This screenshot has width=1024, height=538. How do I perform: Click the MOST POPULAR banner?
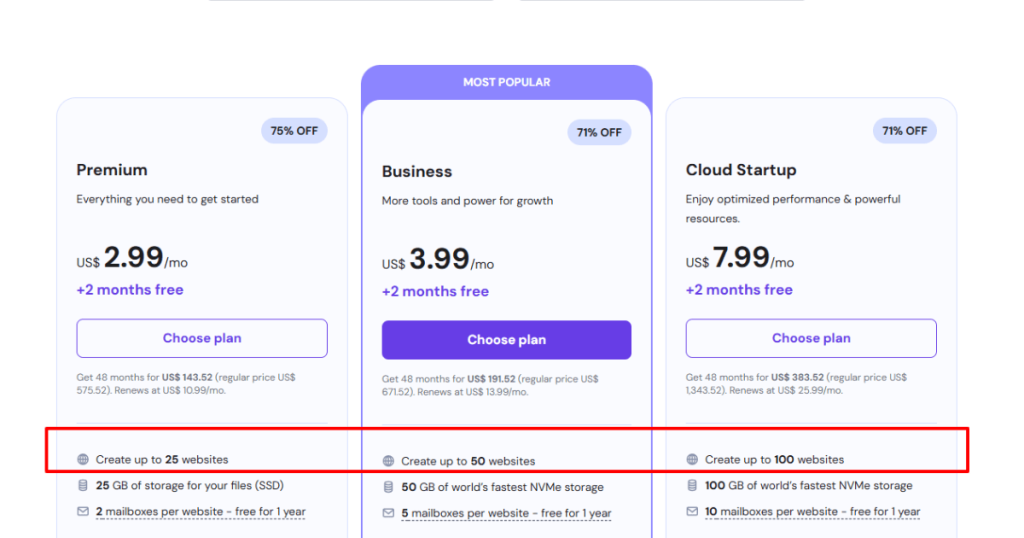click(506, 82)
